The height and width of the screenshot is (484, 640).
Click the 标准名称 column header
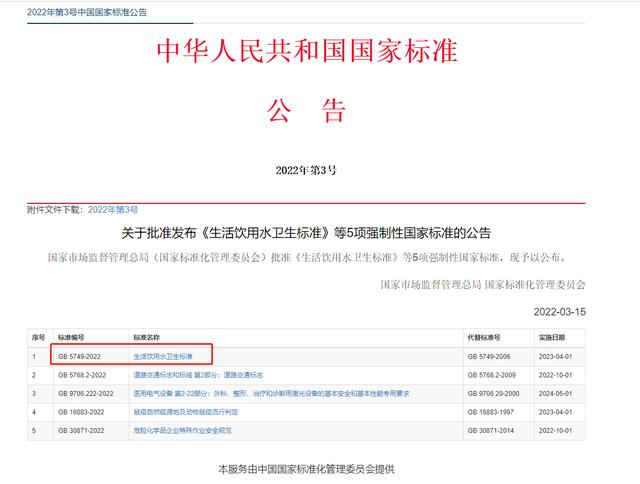(x=147, y=337)
